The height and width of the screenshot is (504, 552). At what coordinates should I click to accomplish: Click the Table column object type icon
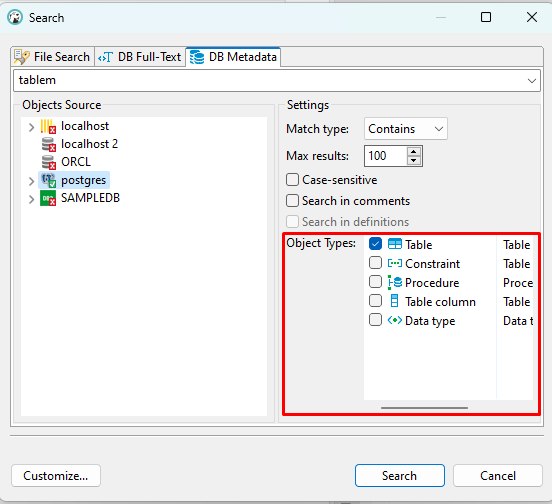click(395, 301)
